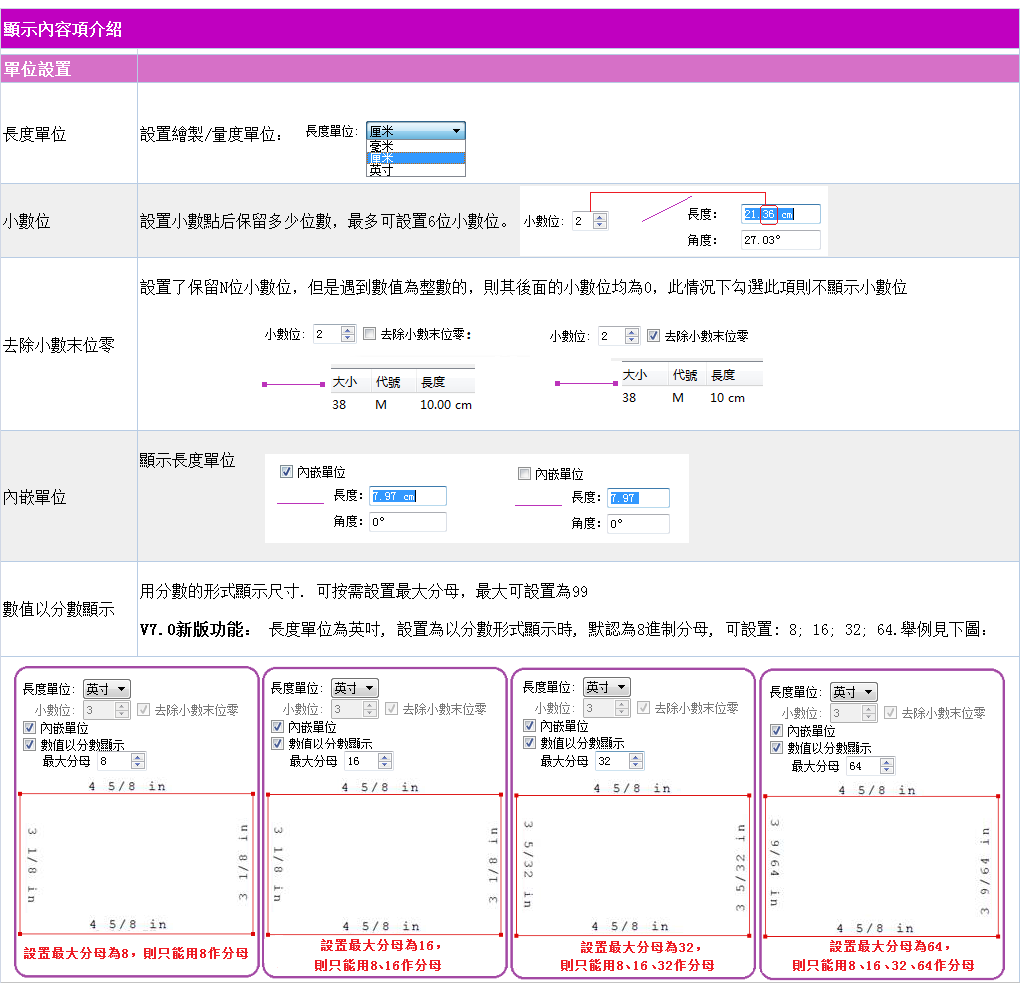Toggle 數值以分數顯示 in the 最大分母 64 panel

[x=776, y=747]
